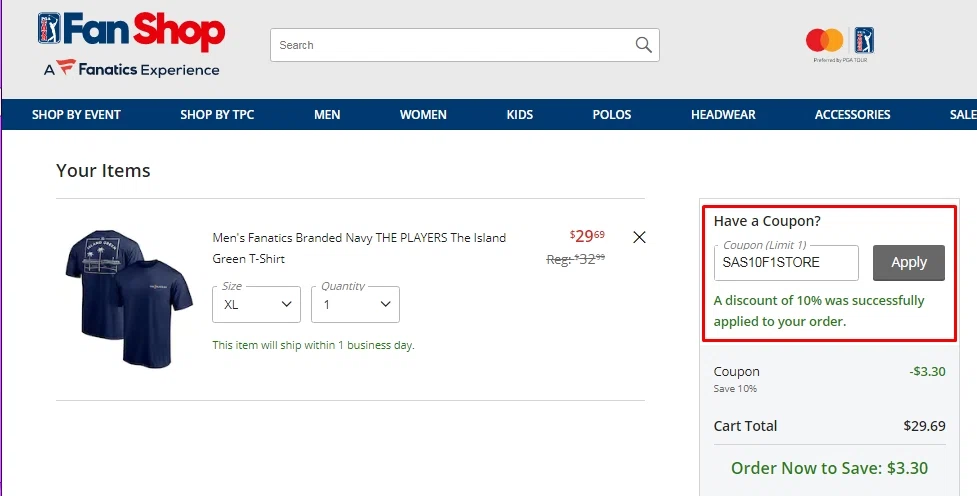Viewport: 977px width, 496px height.
Task: Click the Apply coupon button
Action: coord(908,262)
